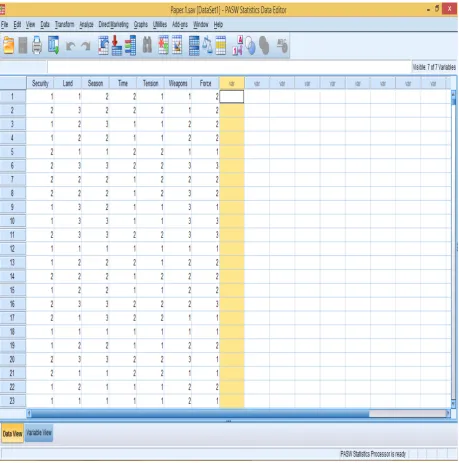459x463 pixels.
Task: Open the Go to Variable tool
Action: pyautogui.click(x=116, y=45)
